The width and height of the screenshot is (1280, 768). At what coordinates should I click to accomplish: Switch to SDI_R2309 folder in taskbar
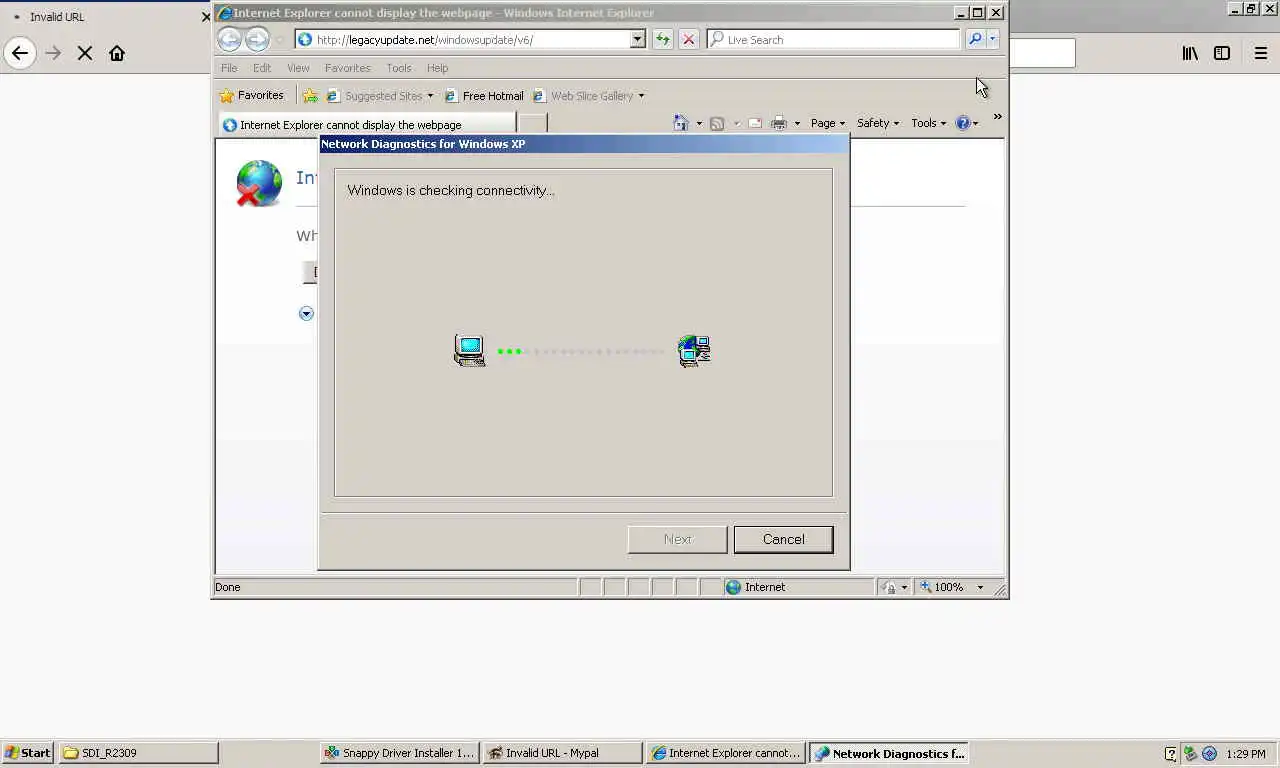[138, 753]
